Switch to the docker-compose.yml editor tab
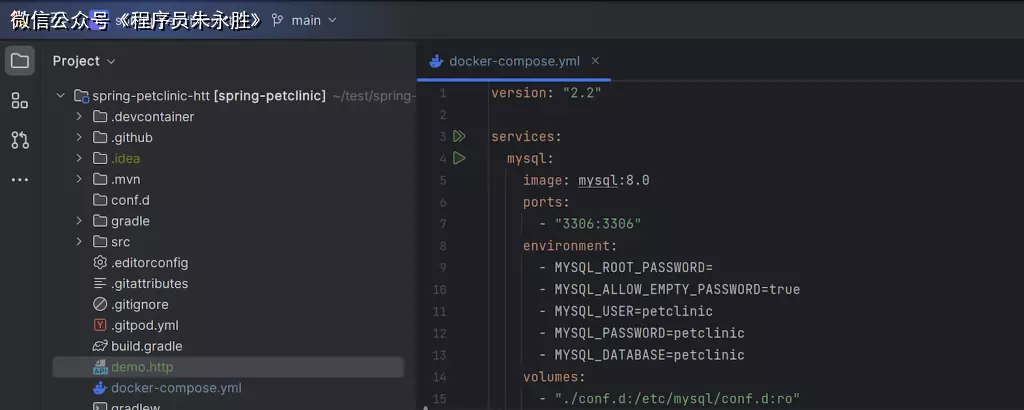Screen dimensions: 1024x410 514,61
